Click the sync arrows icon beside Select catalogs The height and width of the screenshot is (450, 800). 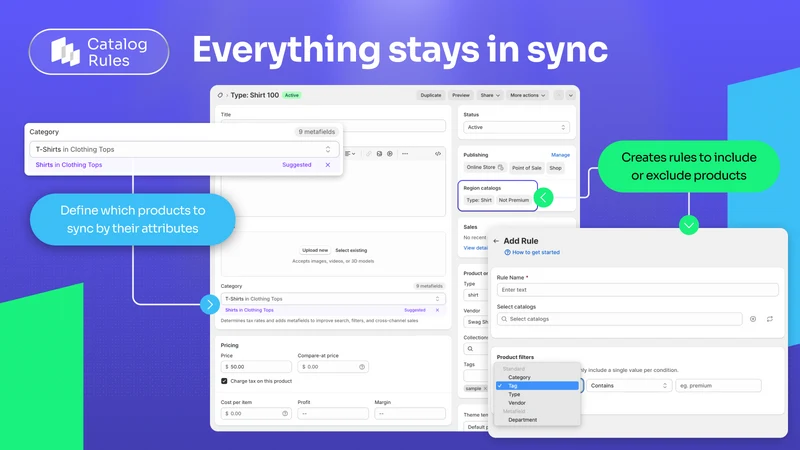[x=769, y=319]
